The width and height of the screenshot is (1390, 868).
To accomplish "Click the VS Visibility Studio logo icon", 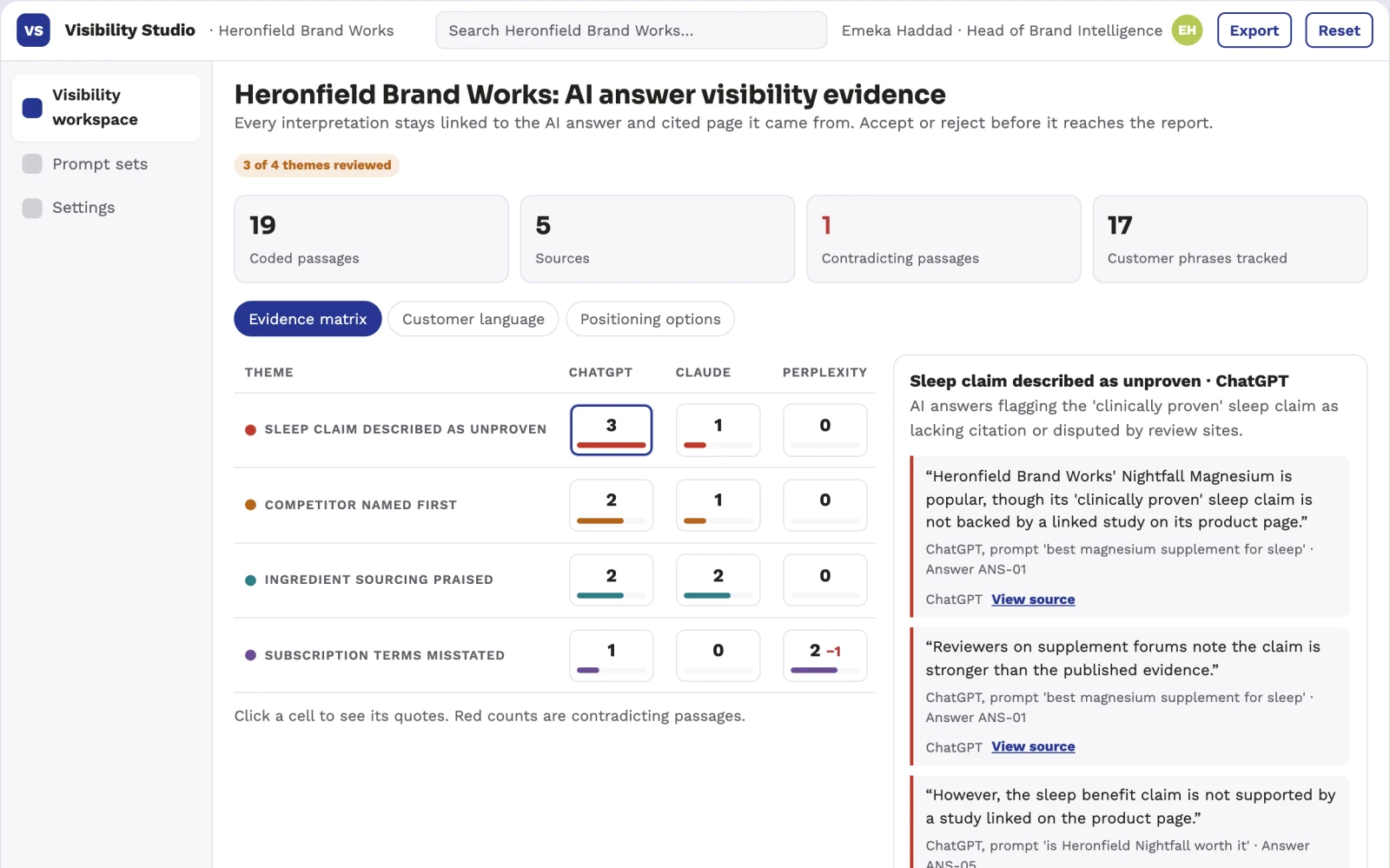I will coord(33,30).
